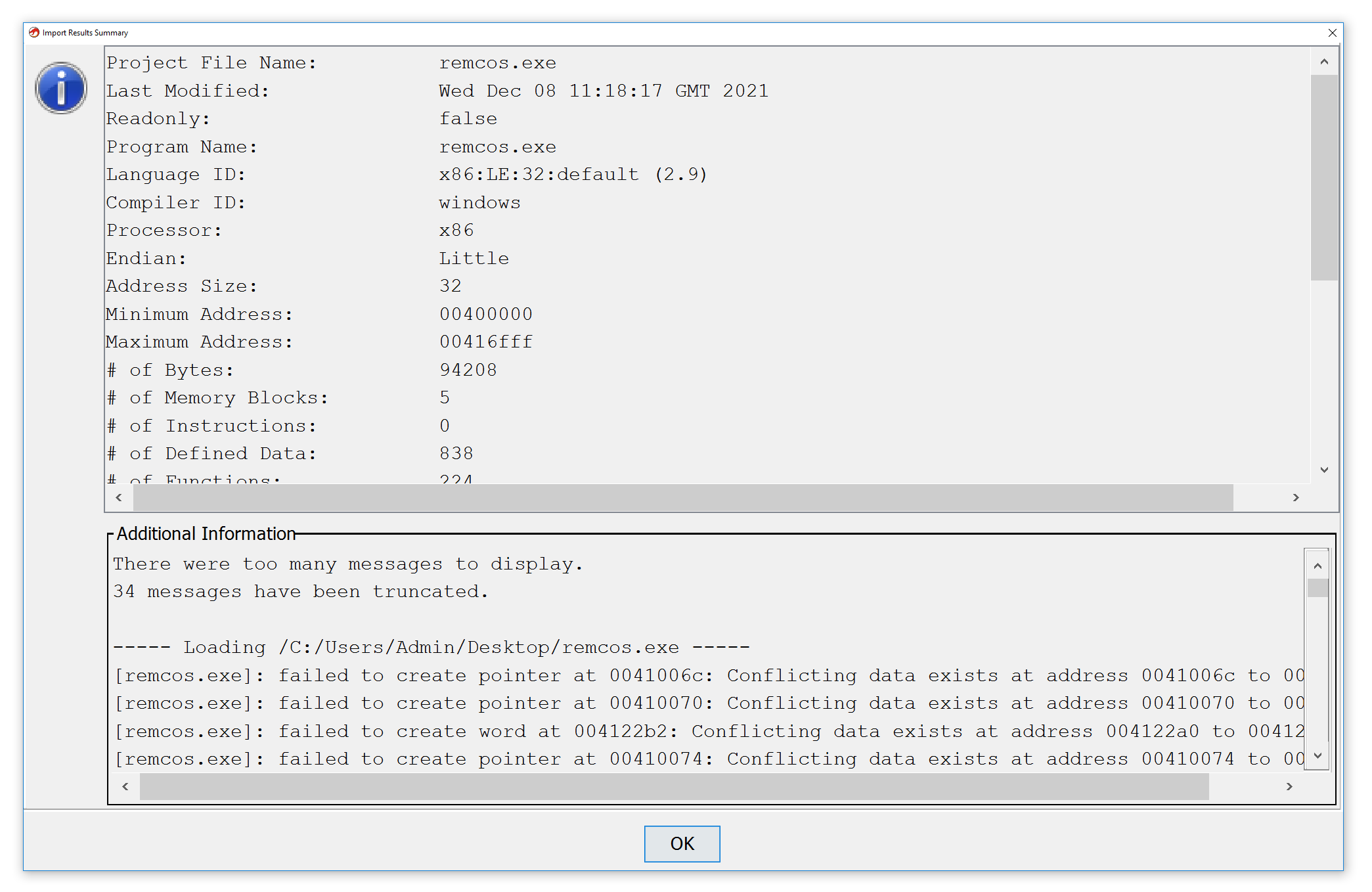Close the Import Results Summary dialog
1372x892 pixels.
(x=1333, y=33)
